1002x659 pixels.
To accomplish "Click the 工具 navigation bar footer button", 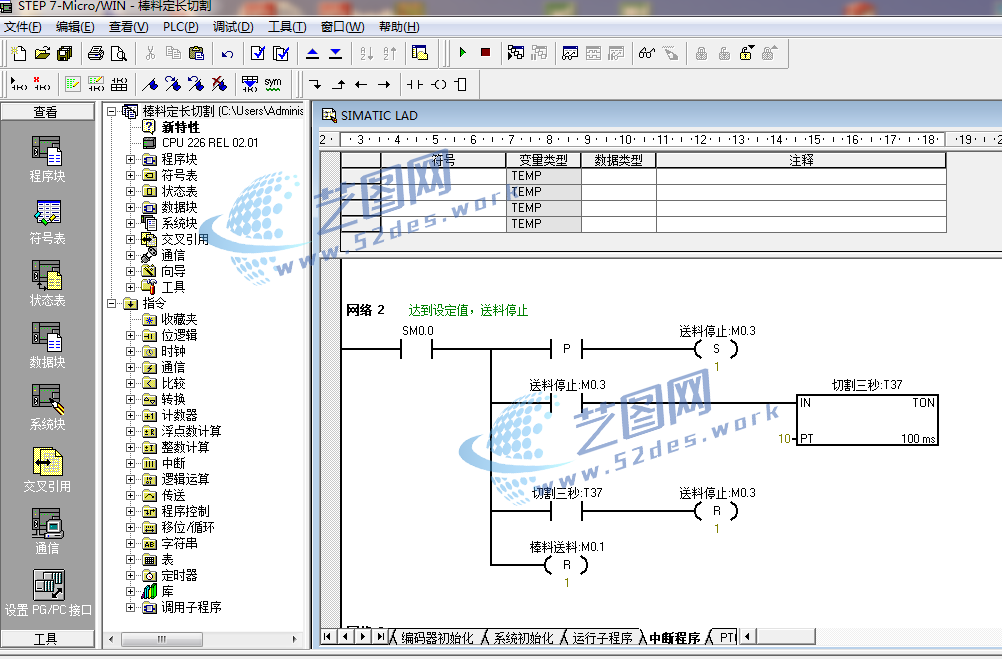I will [47, 639].
